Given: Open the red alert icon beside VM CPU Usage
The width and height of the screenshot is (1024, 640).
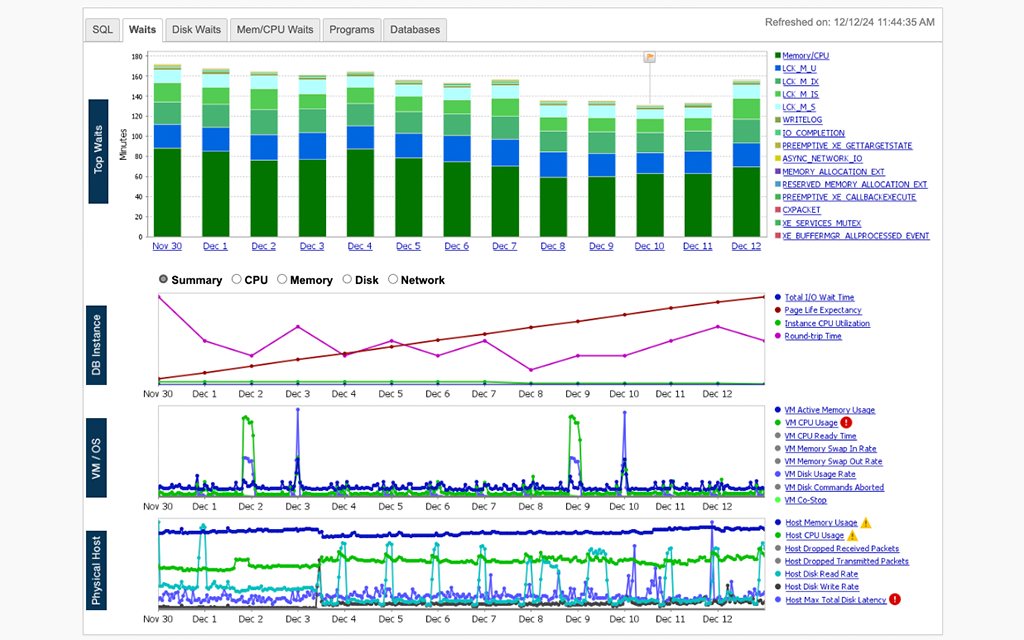Looking at the screenshot, I should click(846, 423).
